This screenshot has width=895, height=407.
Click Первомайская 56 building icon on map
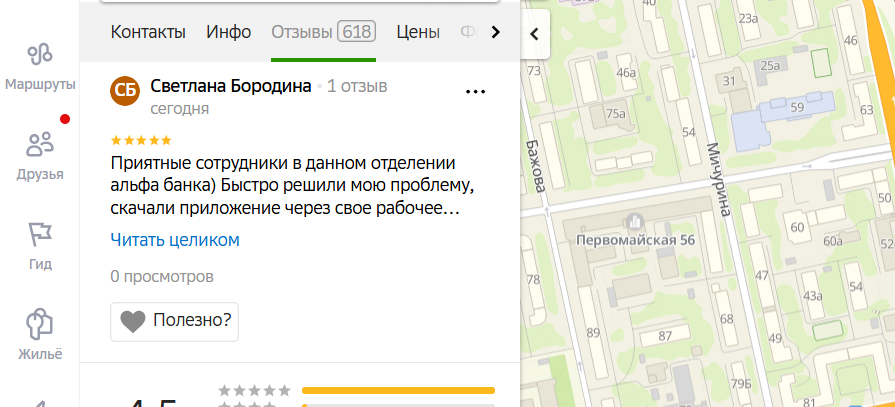pos(635,221)
